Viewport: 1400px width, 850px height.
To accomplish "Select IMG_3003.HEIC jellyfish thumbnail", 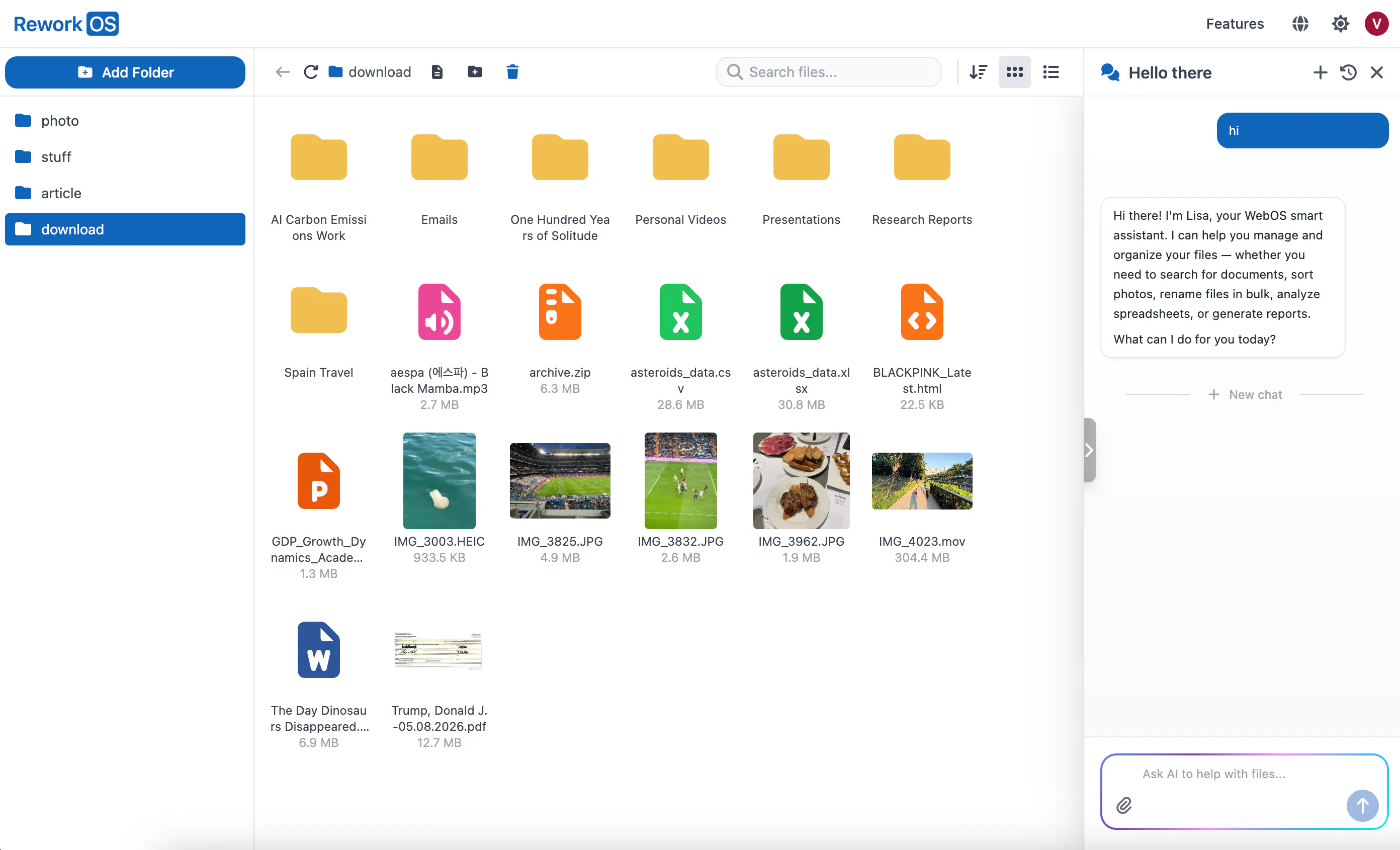I will tap(439, 480).
